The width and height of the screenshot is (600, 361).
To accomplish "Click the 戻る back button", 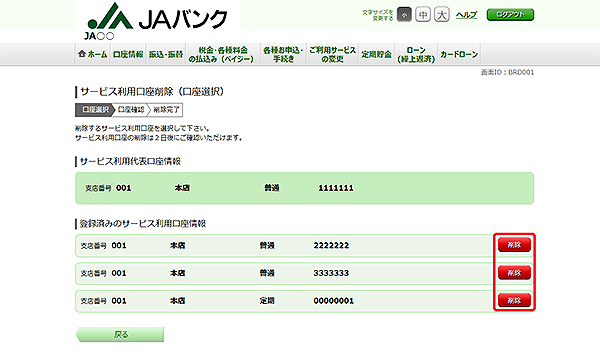I will pos(120,334).
